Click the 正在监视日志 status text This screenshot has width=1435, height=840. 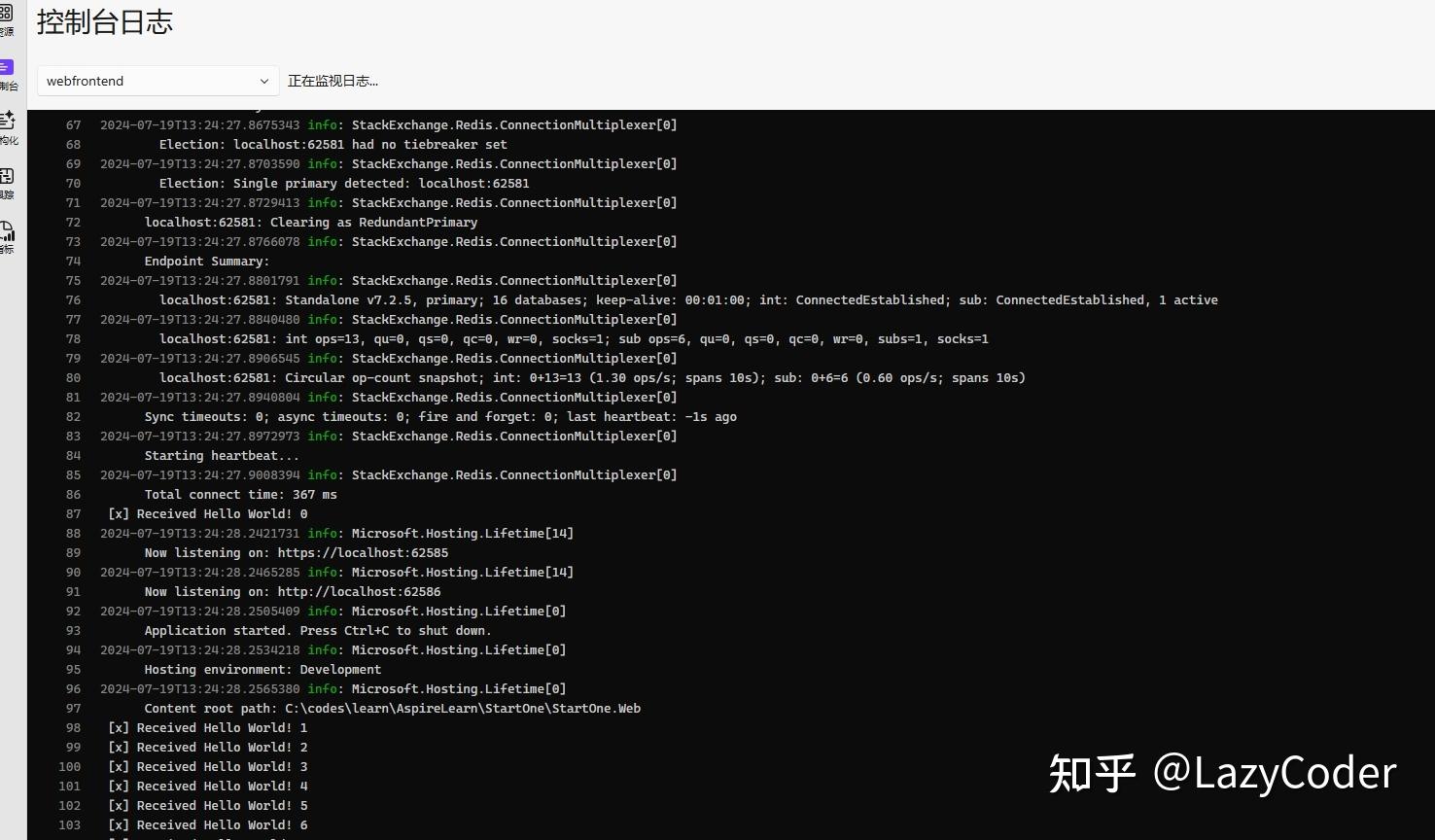tap(333, 81)
